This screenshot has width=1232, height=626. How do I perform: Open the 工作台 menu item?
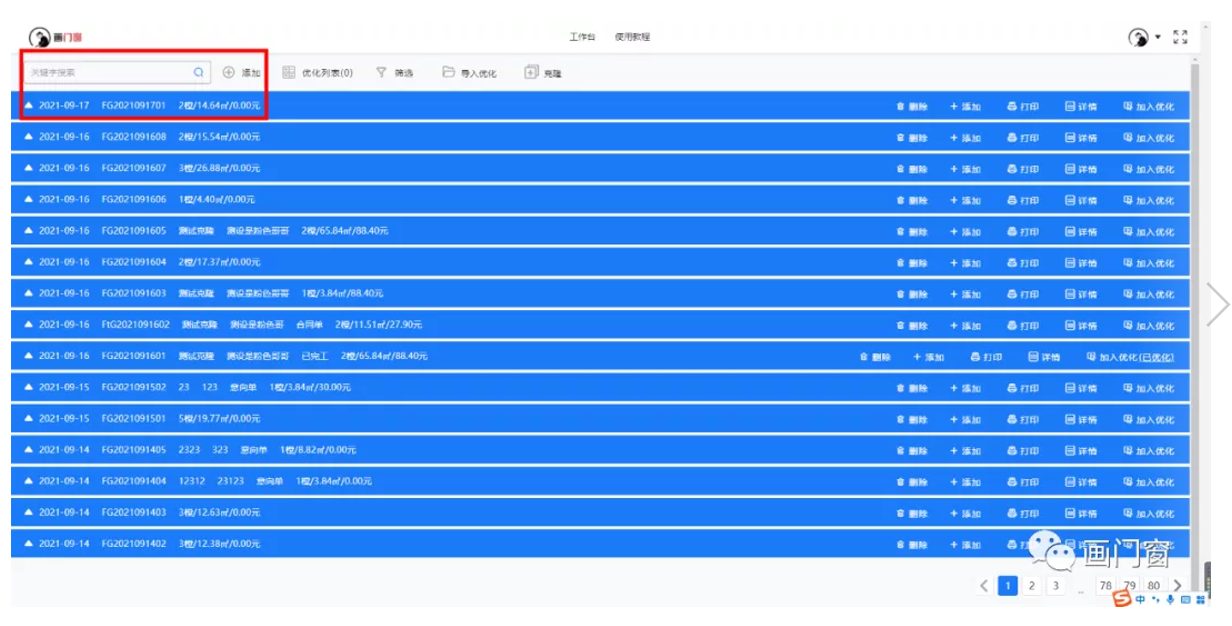(582, 37)
